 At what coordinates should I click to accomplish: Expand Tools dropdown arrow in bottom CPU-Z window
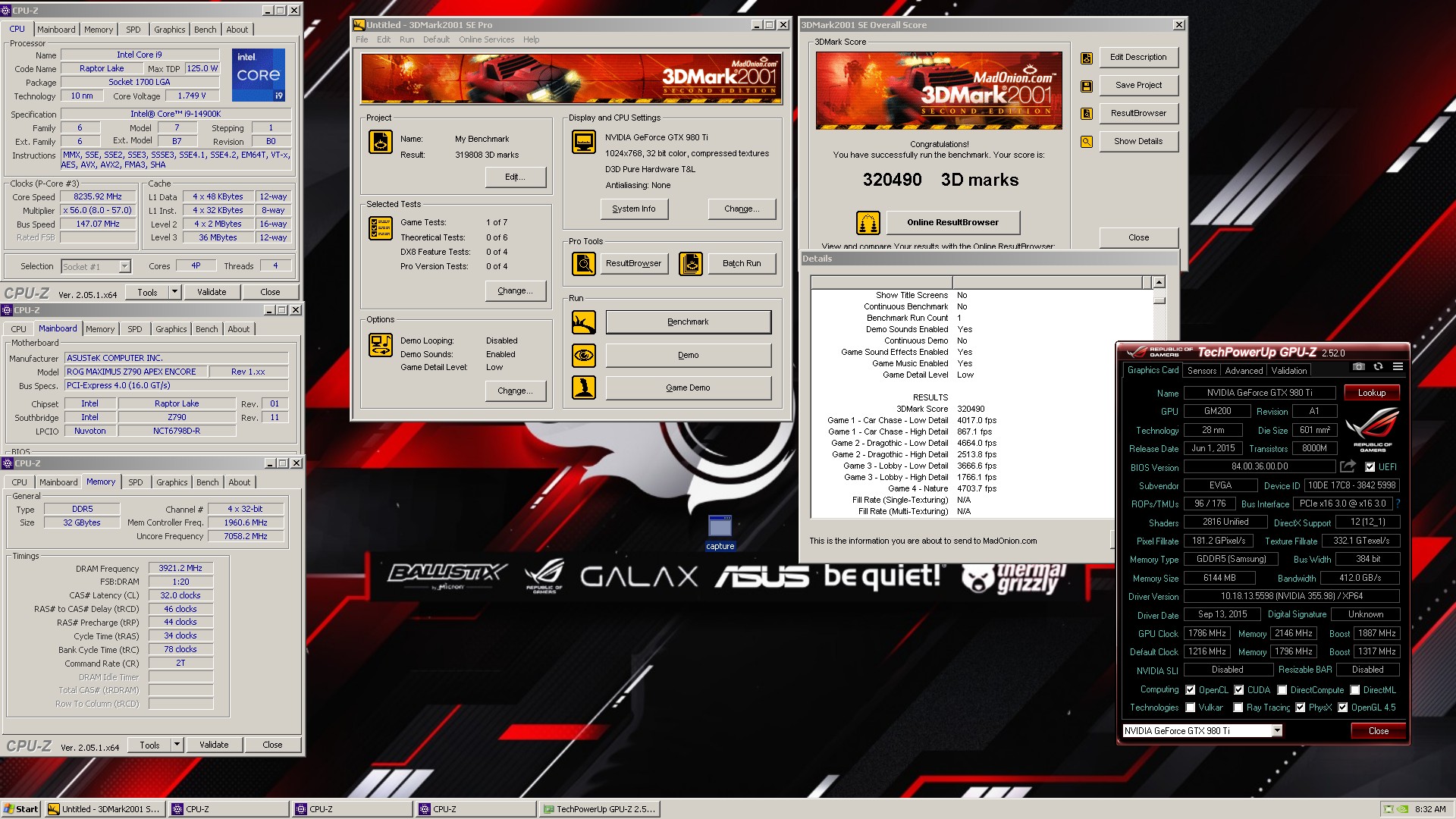click(x=177, y=745)
